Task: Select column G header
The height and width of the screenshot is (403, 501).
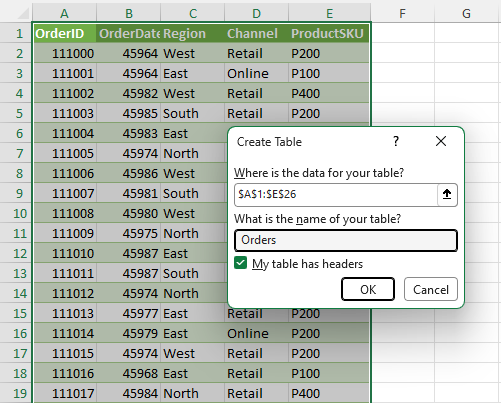Action: click(x=467, y=14)
